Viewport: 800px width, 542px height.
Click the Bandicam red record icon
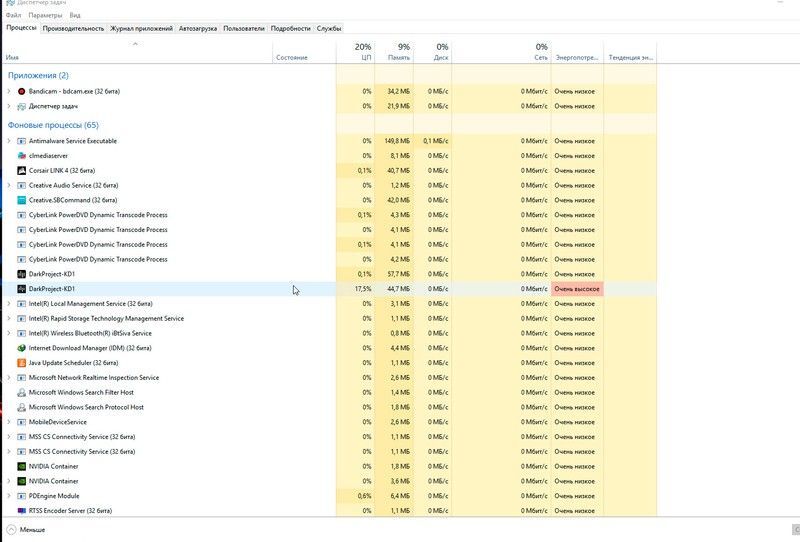21,91
